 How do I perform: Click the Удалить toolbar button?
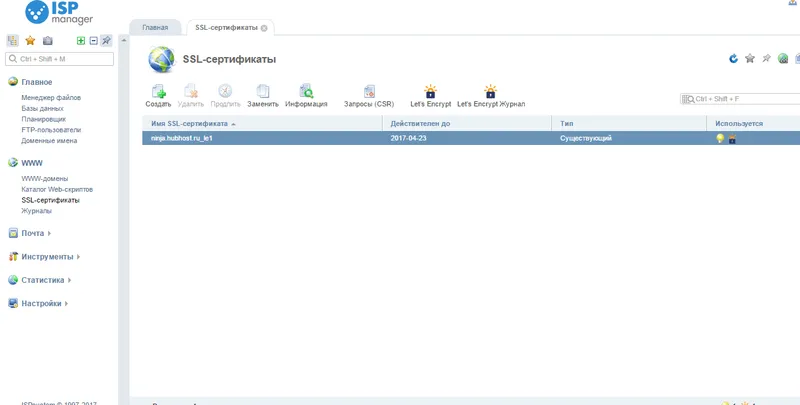tap(191, 96)
